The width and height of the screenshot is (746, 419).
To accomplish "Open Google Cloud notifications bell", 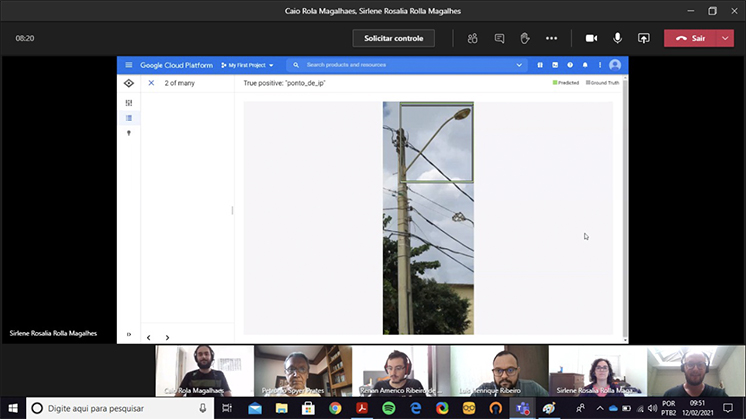I will point(584,65).
